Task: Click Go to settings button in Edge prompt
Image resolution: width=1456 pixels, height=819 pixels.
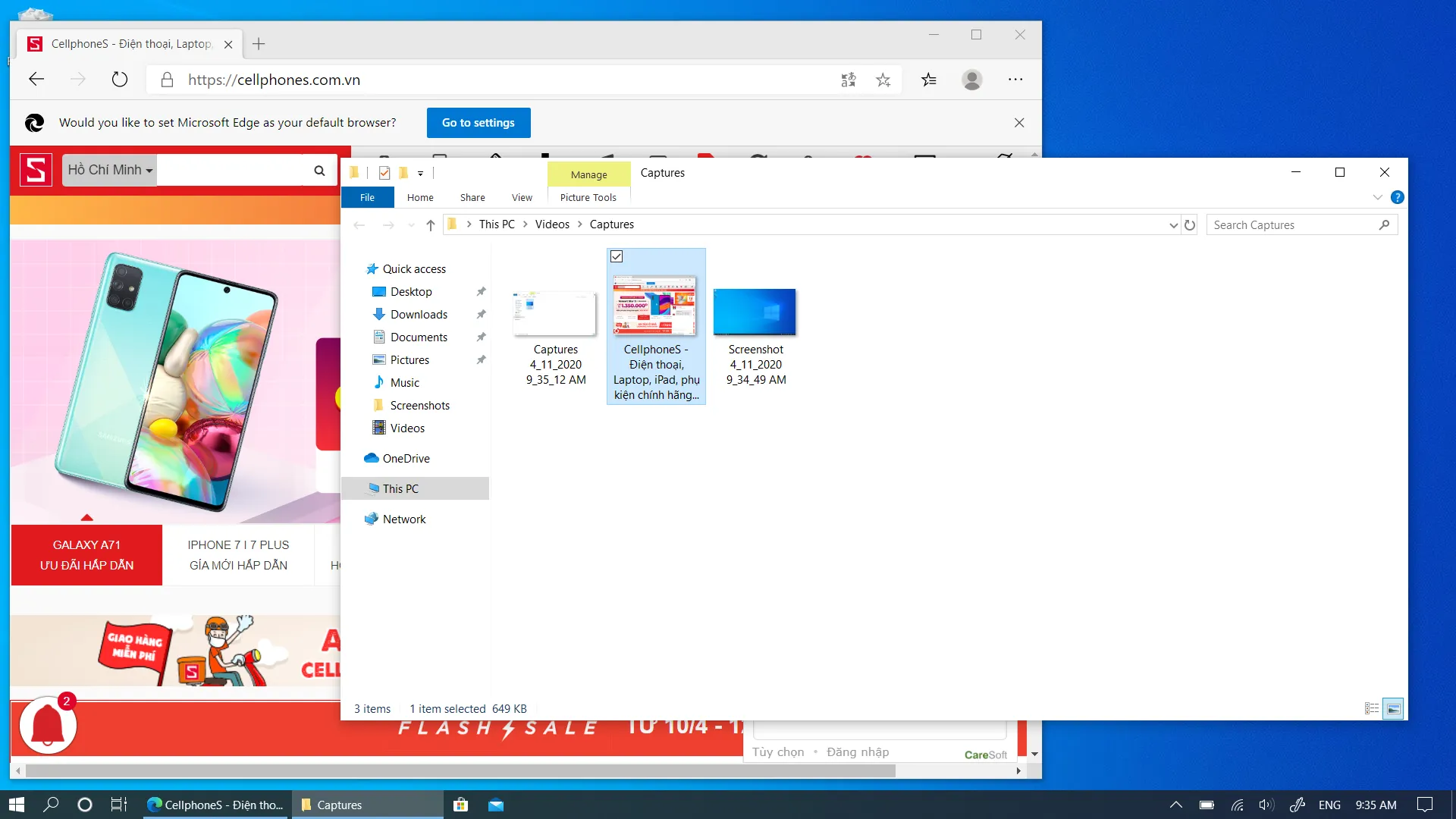Action: pos(478,122)
